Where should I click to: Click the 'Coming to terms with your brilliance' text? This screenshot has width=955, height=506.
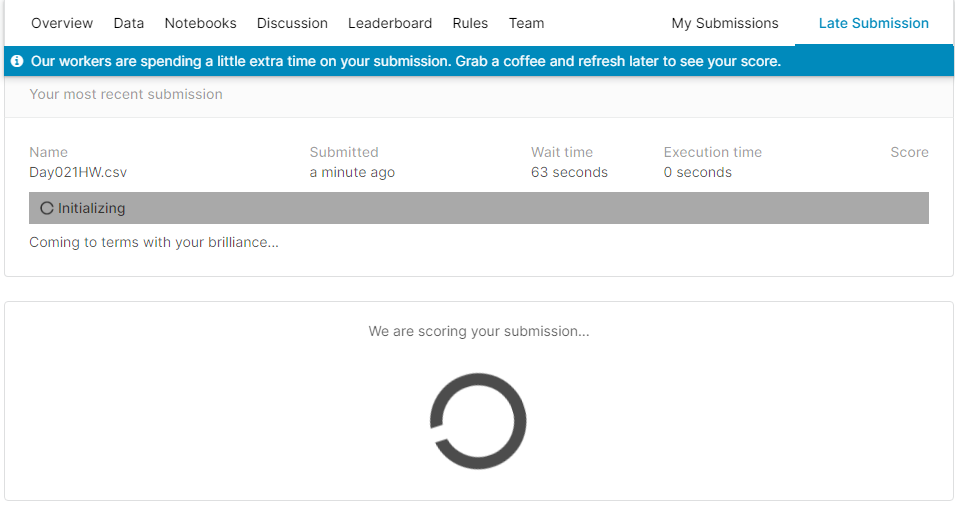tap(154, 242)
